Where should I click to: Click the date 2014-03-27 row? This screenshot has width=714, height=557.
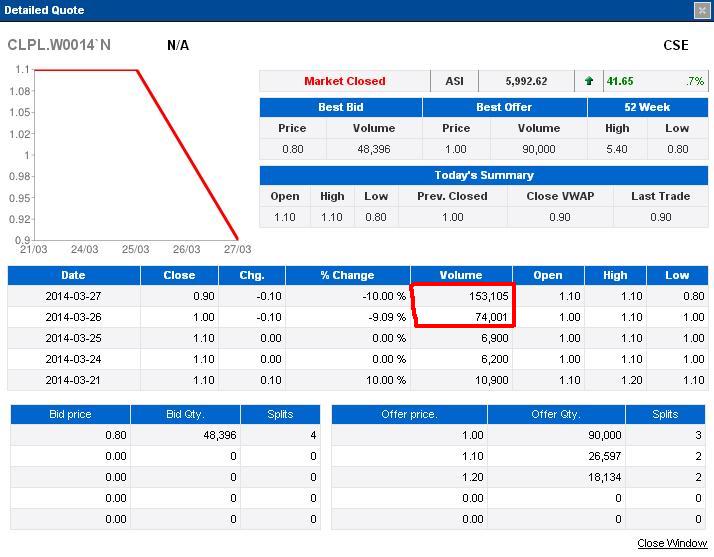(73, 296)
